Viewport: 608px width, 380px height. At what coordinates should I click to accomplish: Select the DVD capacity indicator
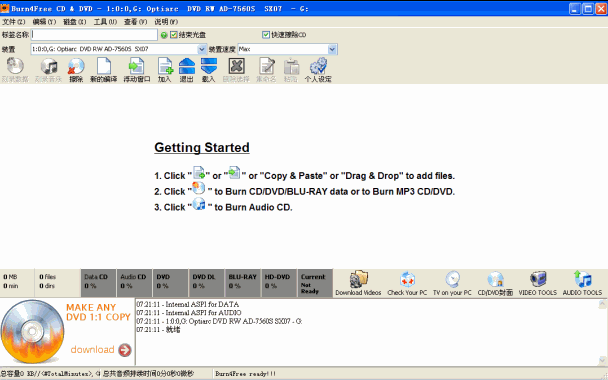(x=170, y=283)
